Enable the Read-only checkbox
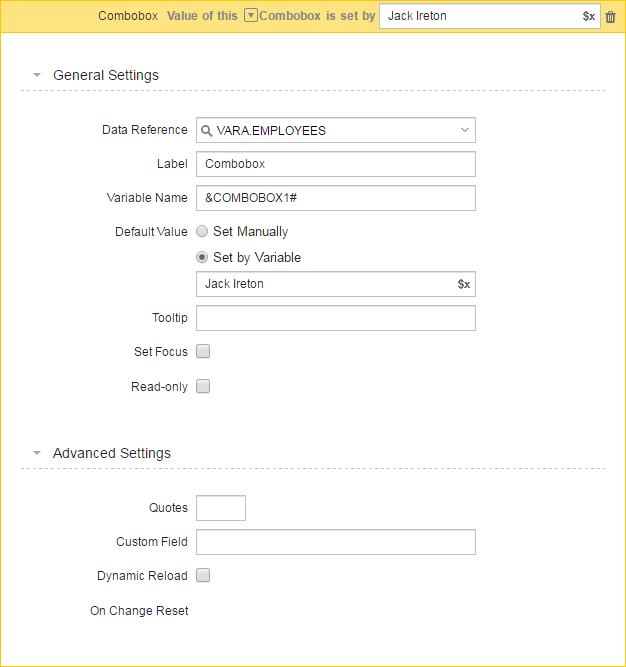 pos(203,386)
